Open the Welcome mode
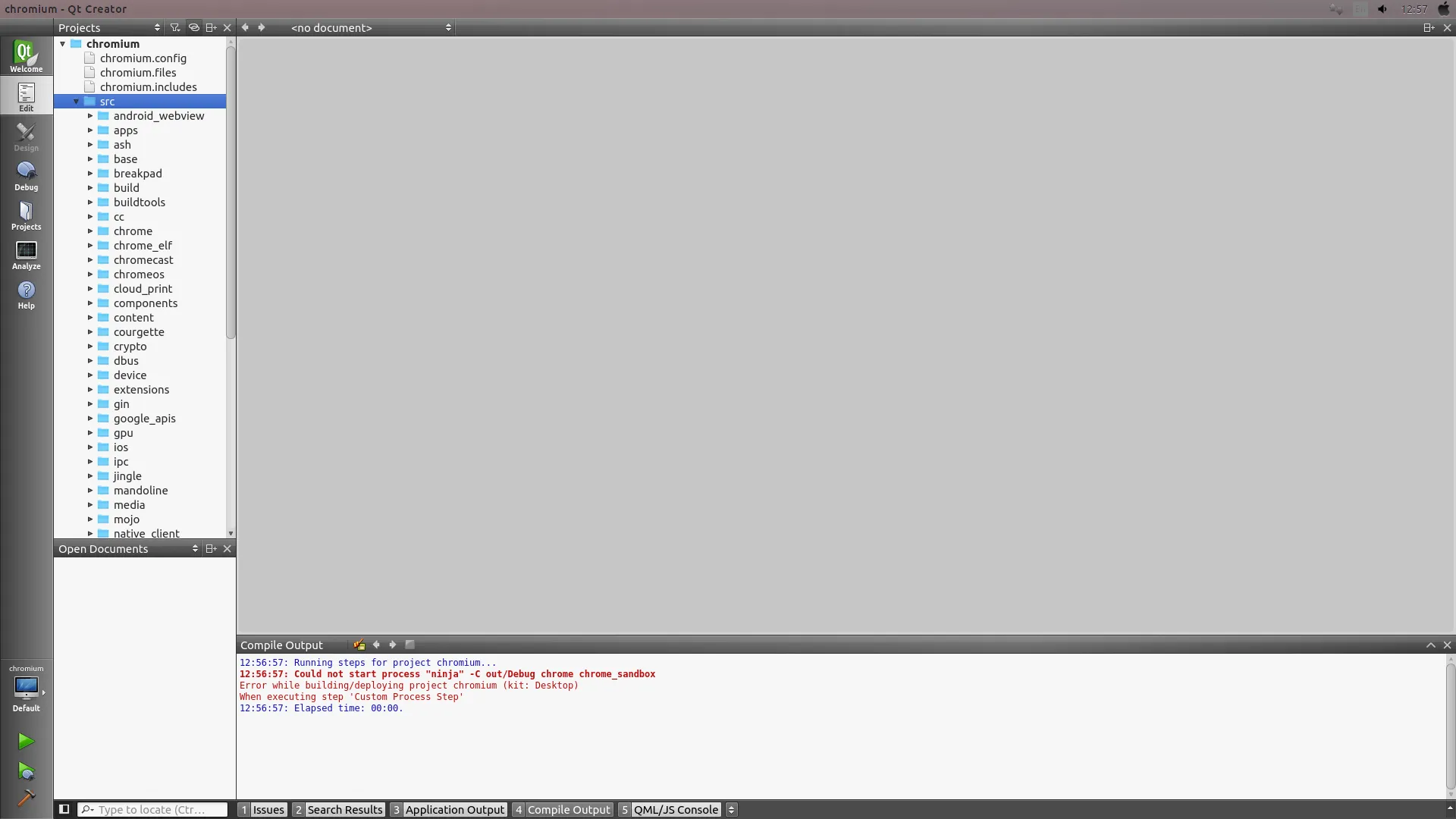The height and width of the screenshot is (819, 1456). pos(26,56)
